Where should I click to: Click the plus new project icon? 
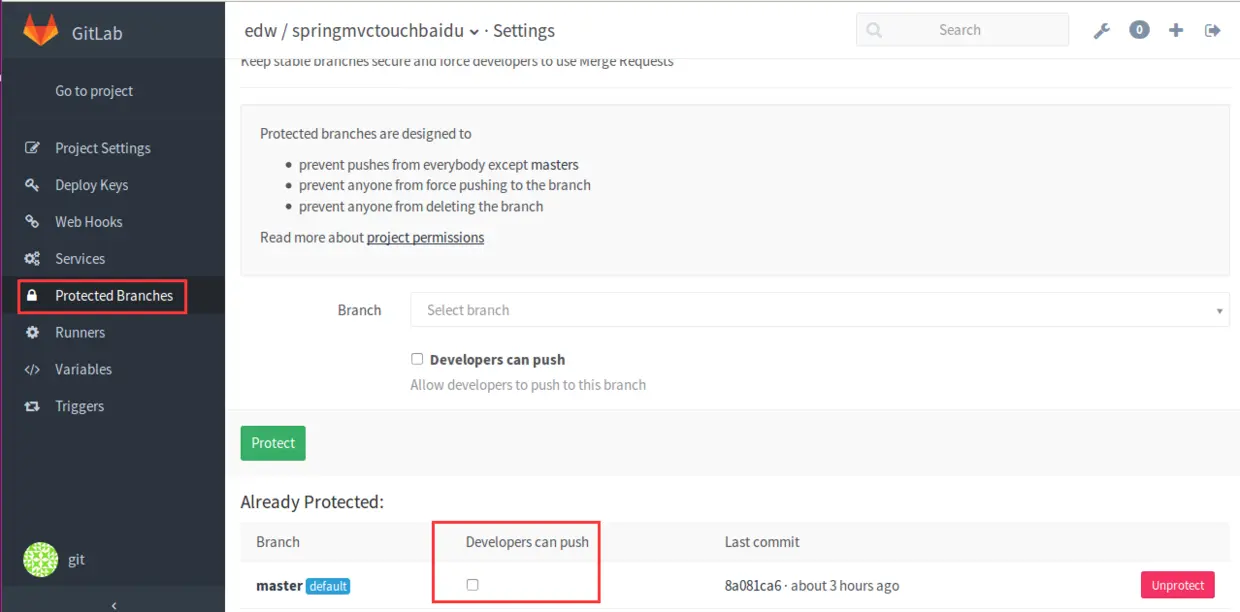(1176, 30)
